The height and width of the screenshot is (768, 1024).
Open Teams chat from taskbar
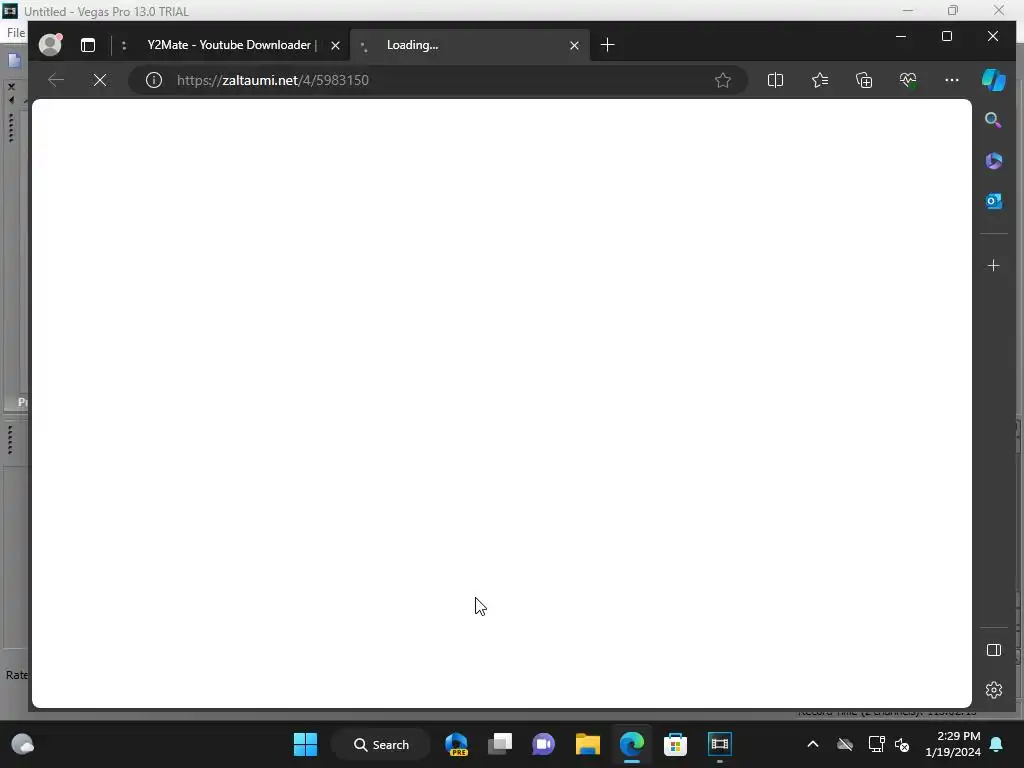click(543, 744)
